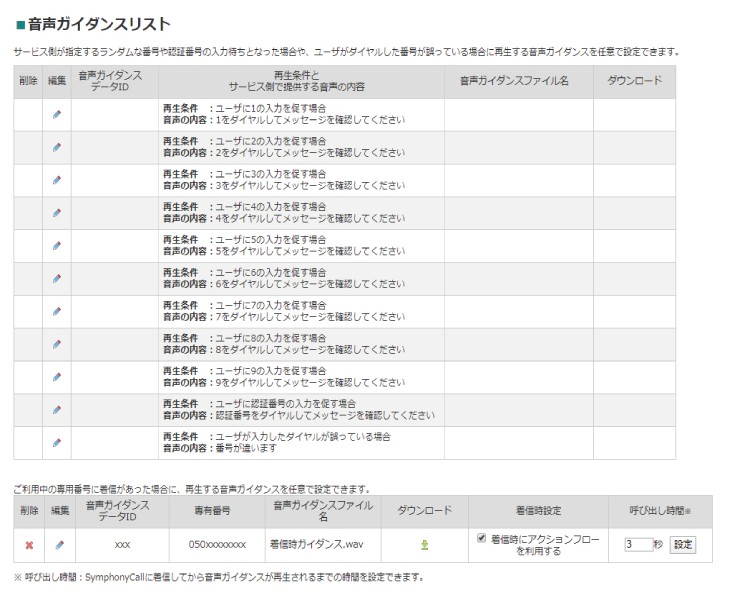Click text 9をダイヤルしてメッセージを確認してください

[x=310, y=383]
